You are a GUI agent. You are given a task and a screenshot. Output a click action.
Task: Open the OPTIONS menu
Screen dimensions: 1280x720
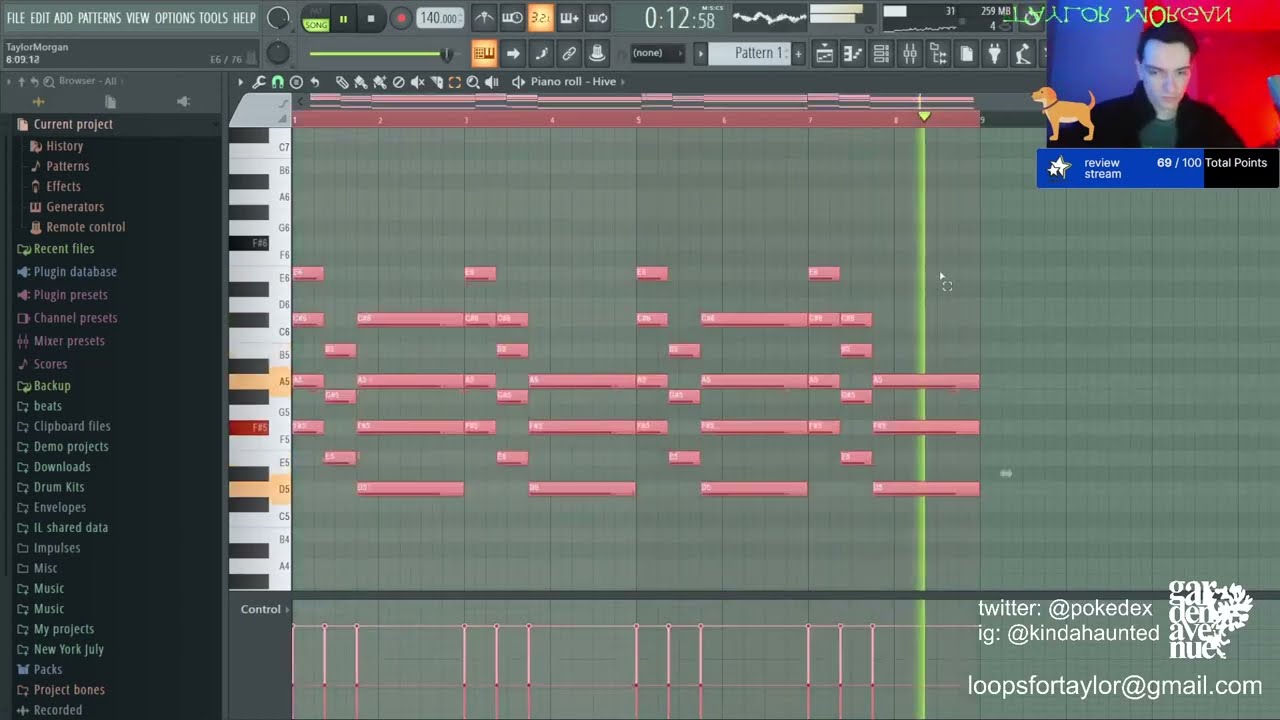tap(174, 18)
